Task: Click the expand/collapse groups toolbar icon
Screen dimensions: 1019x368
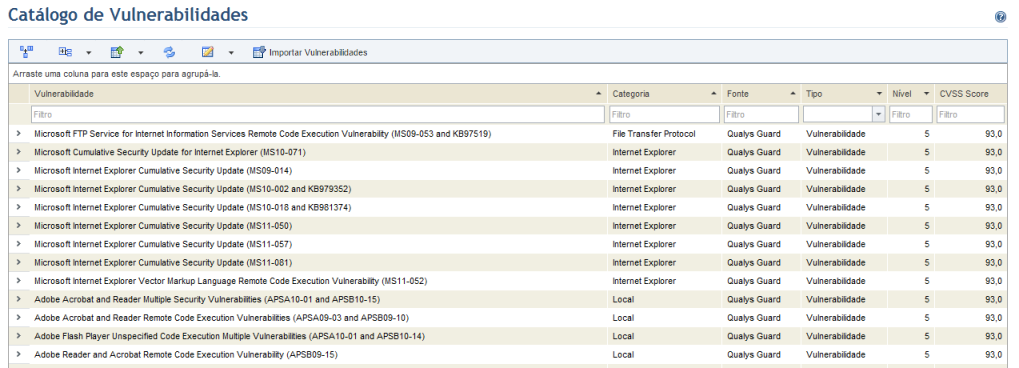Action: [65, 51]
